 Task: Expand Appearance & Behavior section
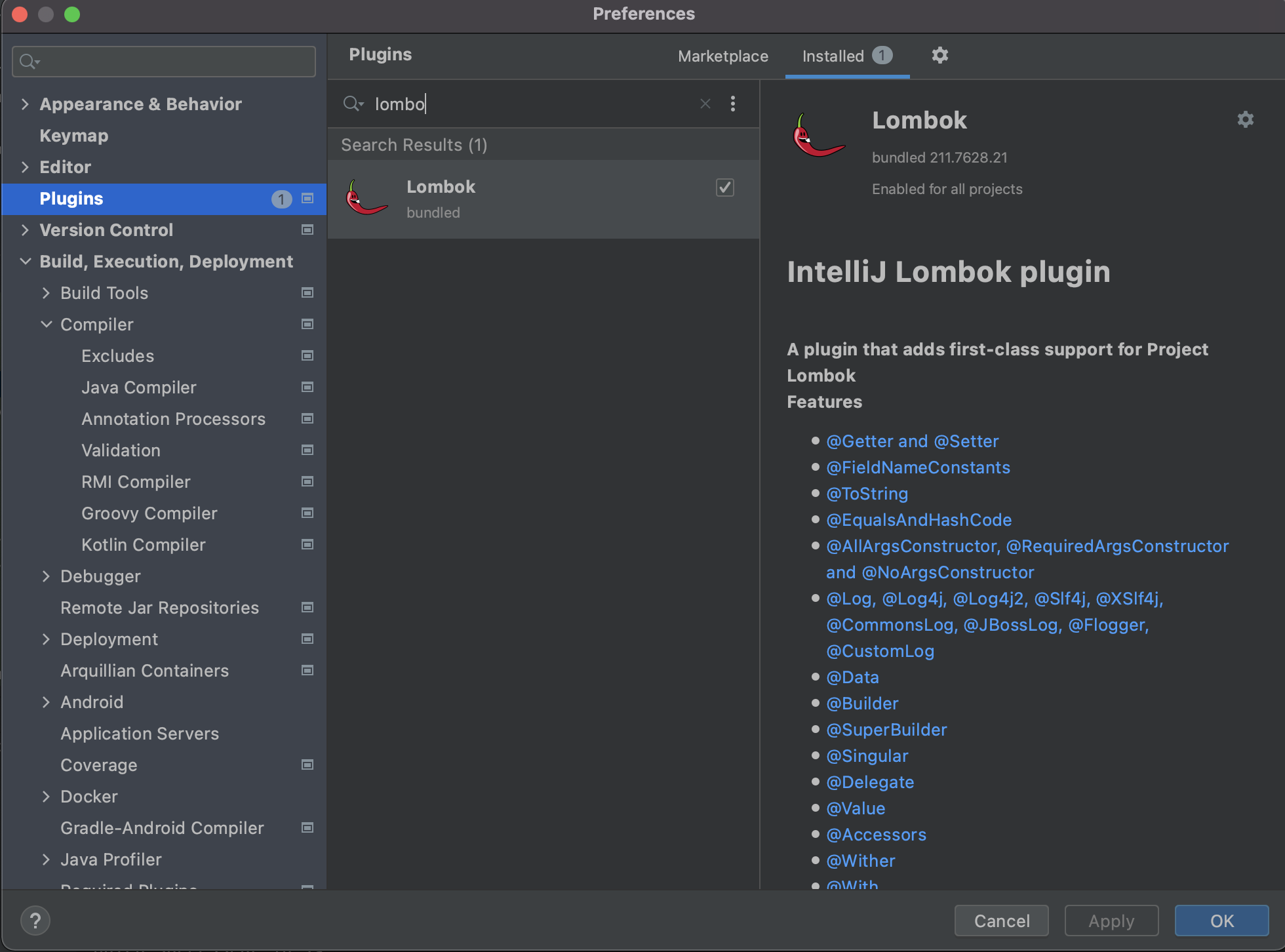[25, 104]
